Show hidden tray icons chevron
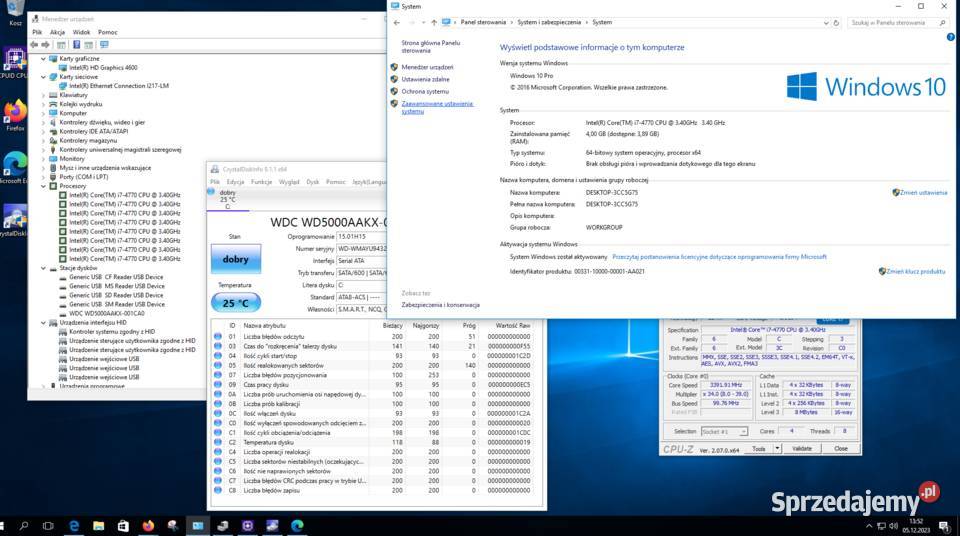Image resolution: width=960 pixels, height=536 pixels. 869,526
